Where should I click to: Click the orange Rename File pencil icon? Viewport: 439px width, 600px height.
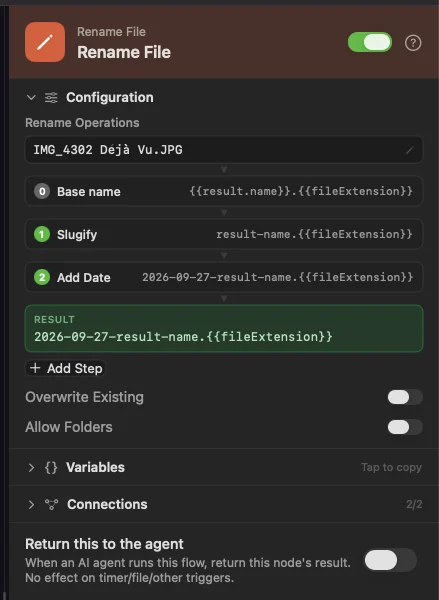click(45, 42)
